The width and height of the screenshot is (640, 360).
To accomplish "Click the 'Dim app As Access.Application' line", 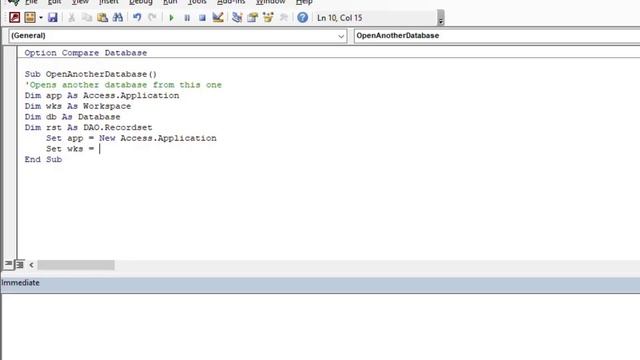I will click(x=102, y=95).
